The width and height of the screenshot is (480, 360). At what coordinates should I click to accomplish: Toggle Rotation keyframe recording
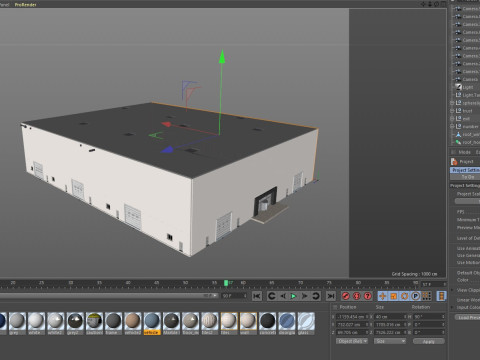pyautogui.click(x=405, y=296)
